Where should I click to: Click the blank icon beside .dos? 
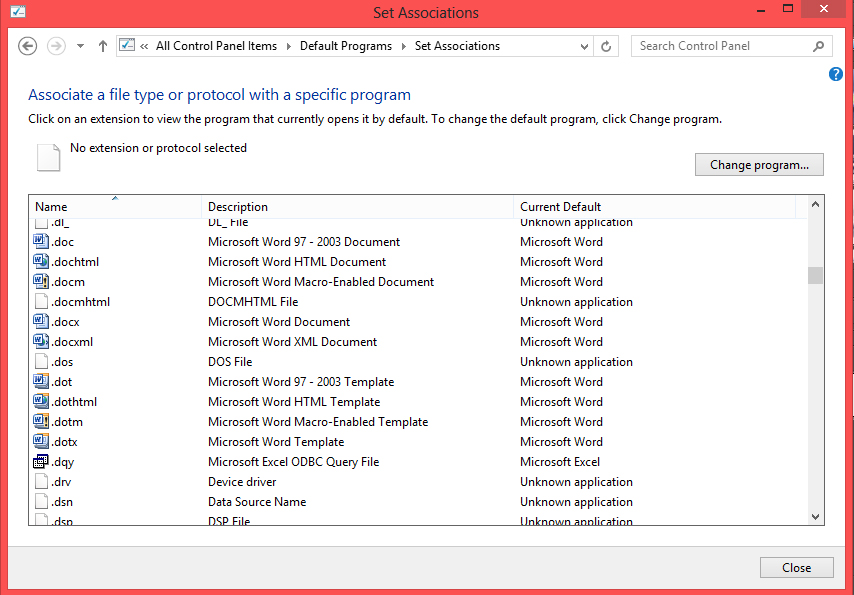(41, 362)
